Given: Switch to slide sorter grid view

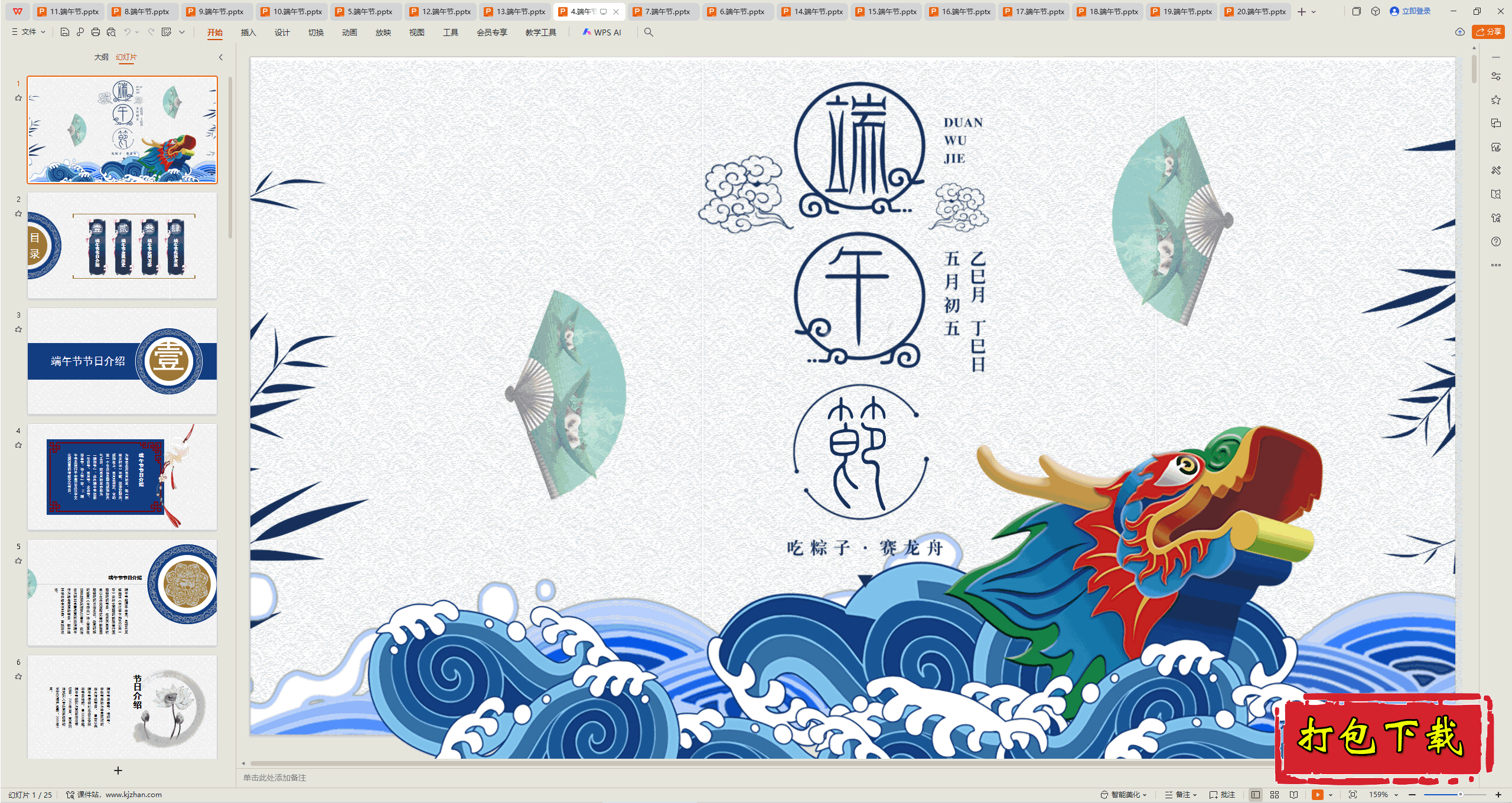Looking at the screenshot, I should pos(1275,795).
